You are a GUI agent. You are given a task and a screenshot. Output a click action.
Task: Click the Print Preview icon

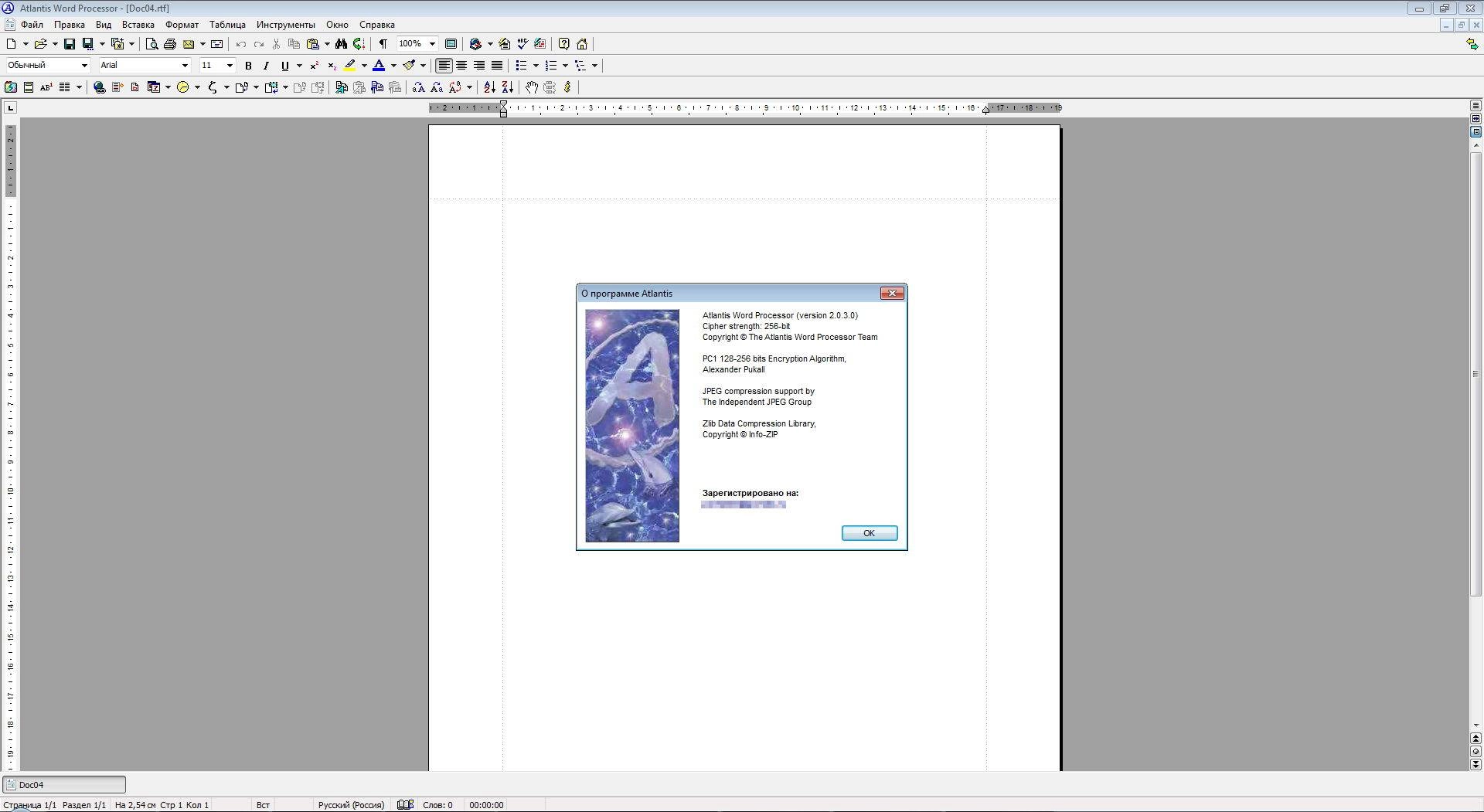(152, 44)
